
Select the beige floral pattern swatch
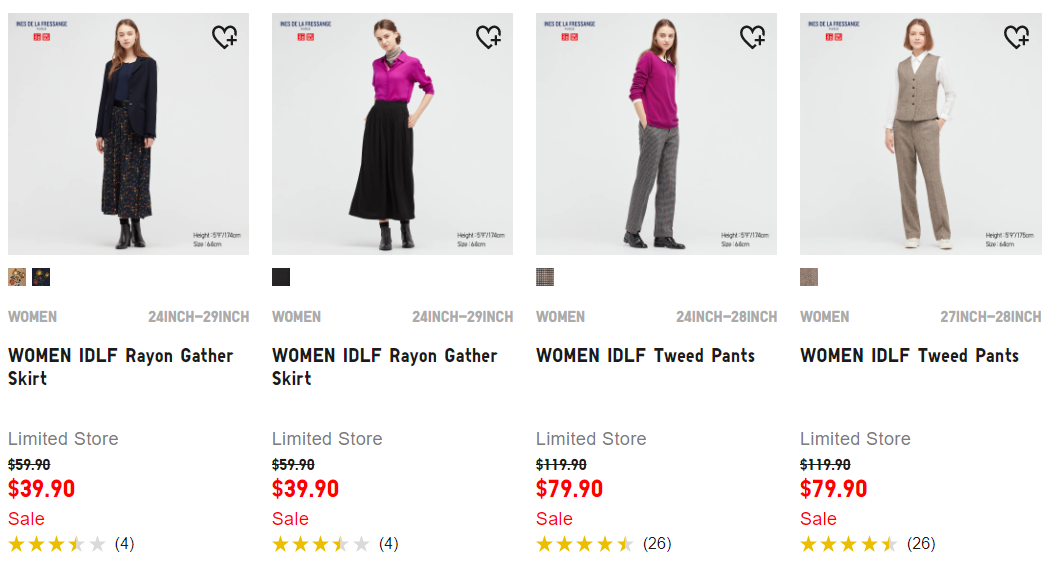pos(17,277)
